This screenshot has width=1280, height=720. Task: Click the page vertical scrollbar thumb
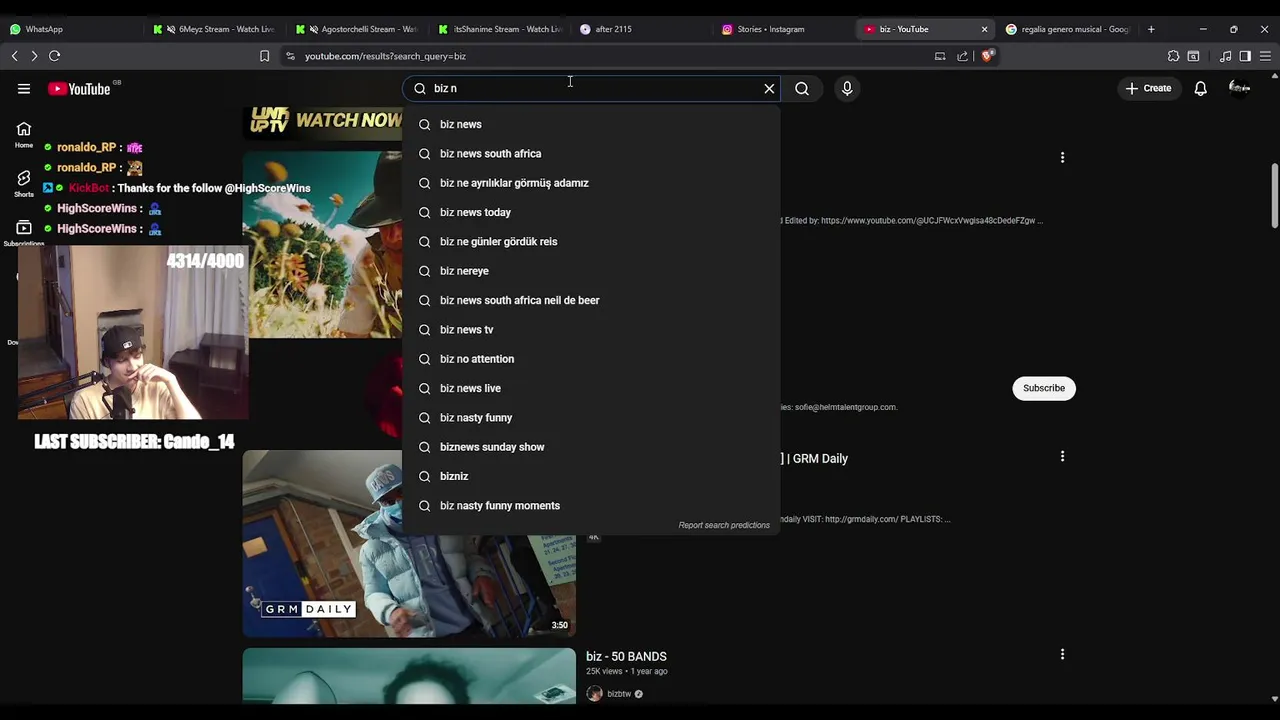pos(1274,195)
